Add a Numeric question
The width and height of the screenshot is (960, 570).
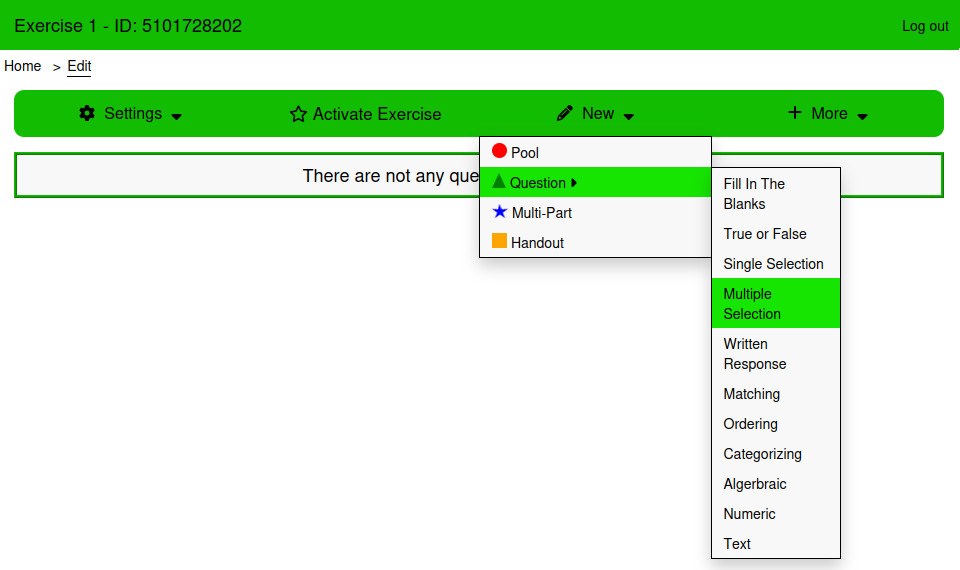[x=750, y=514]
